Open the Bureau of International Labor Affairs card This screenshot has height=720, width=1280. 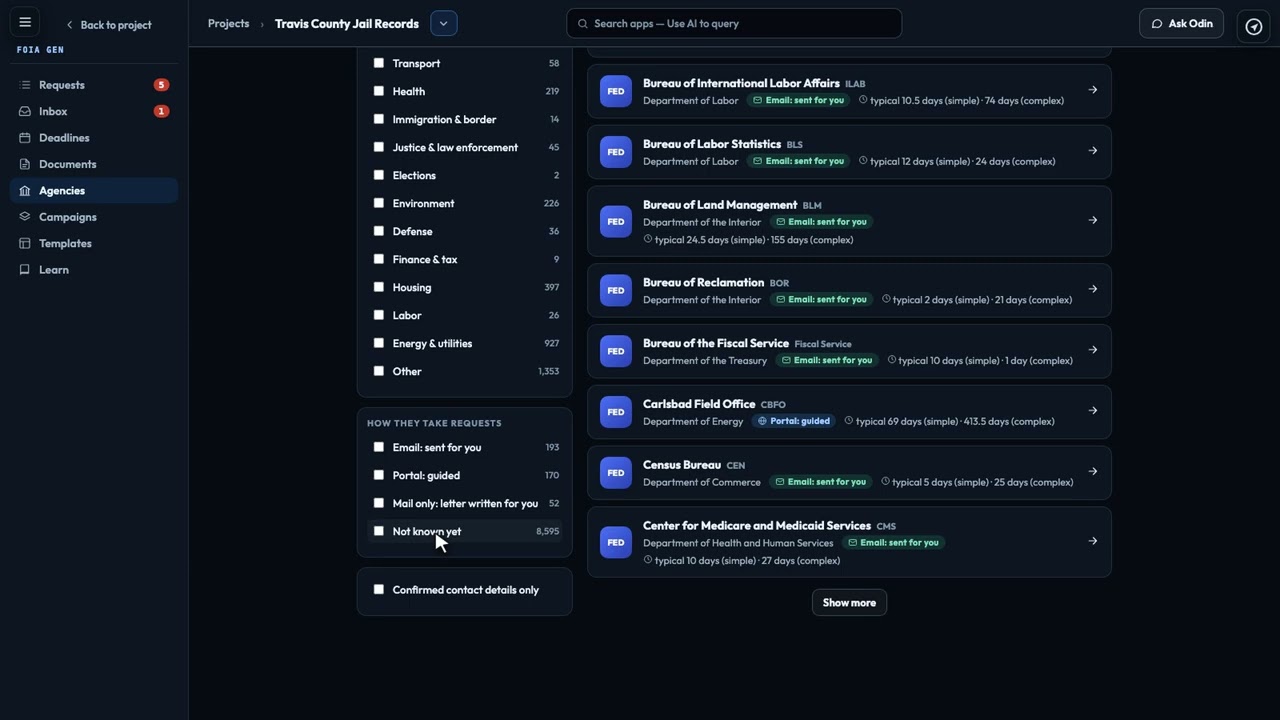[x=849, y=91]
